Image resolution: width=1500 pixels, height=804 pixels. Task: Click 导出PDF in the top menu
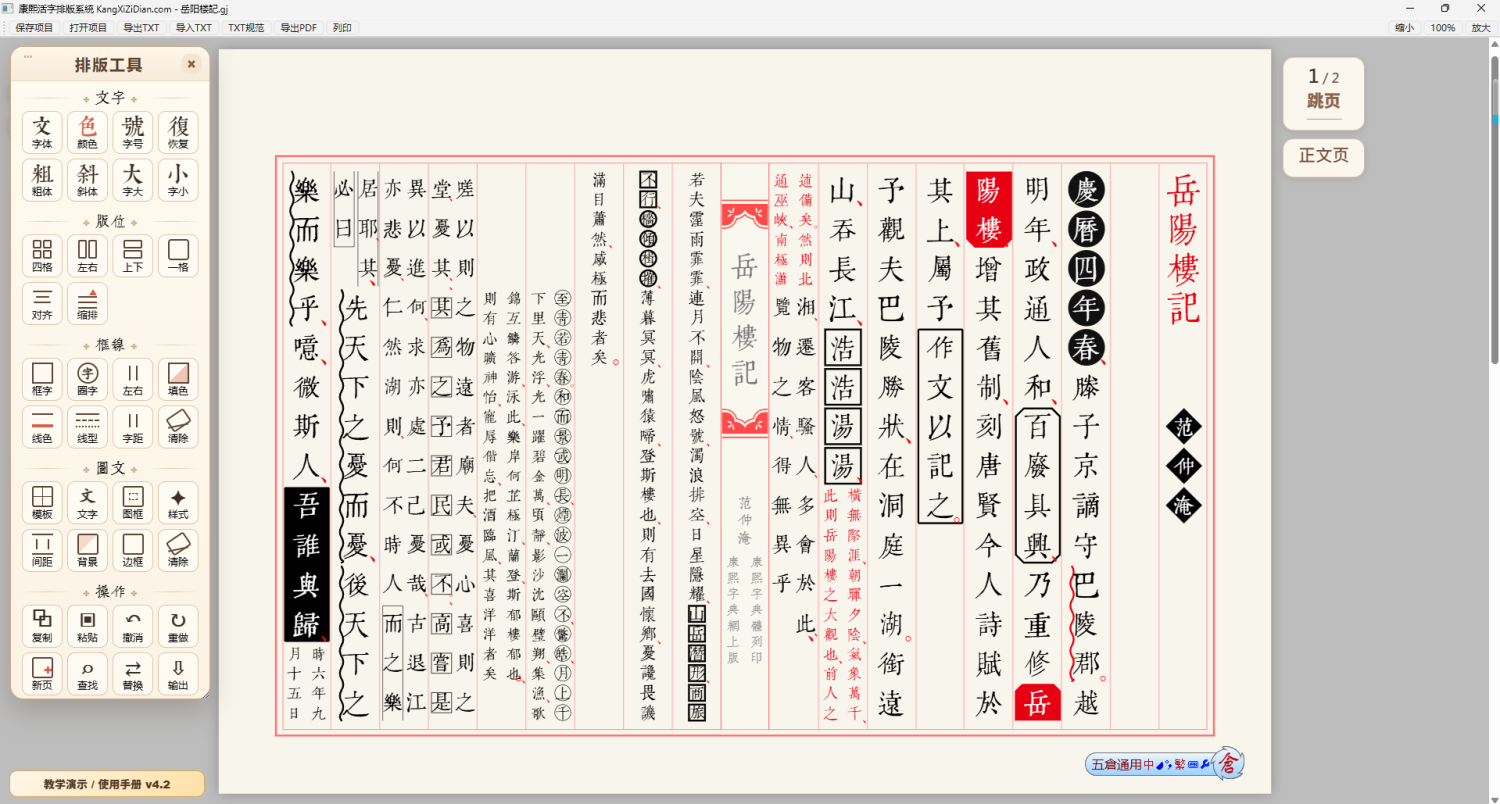298,28
